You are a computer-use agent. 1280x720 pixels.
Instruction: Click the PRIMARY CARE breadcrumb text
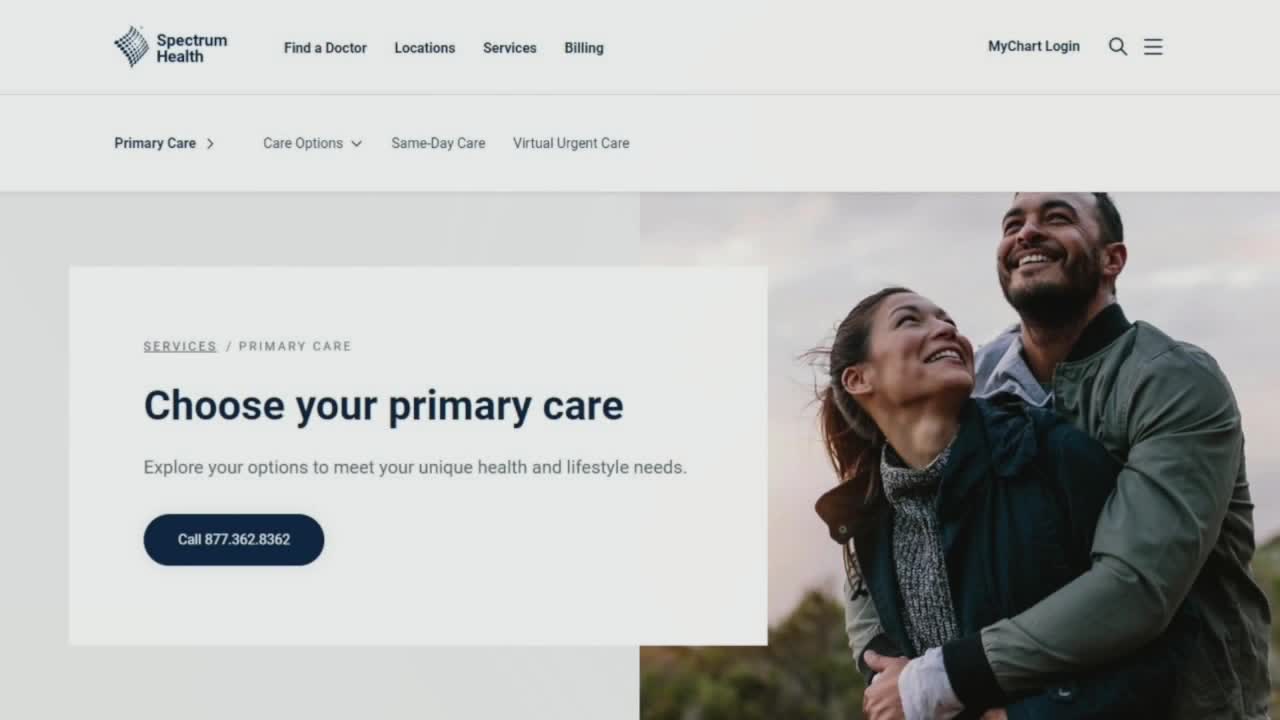pyautogui.click(x=295, y=346)
